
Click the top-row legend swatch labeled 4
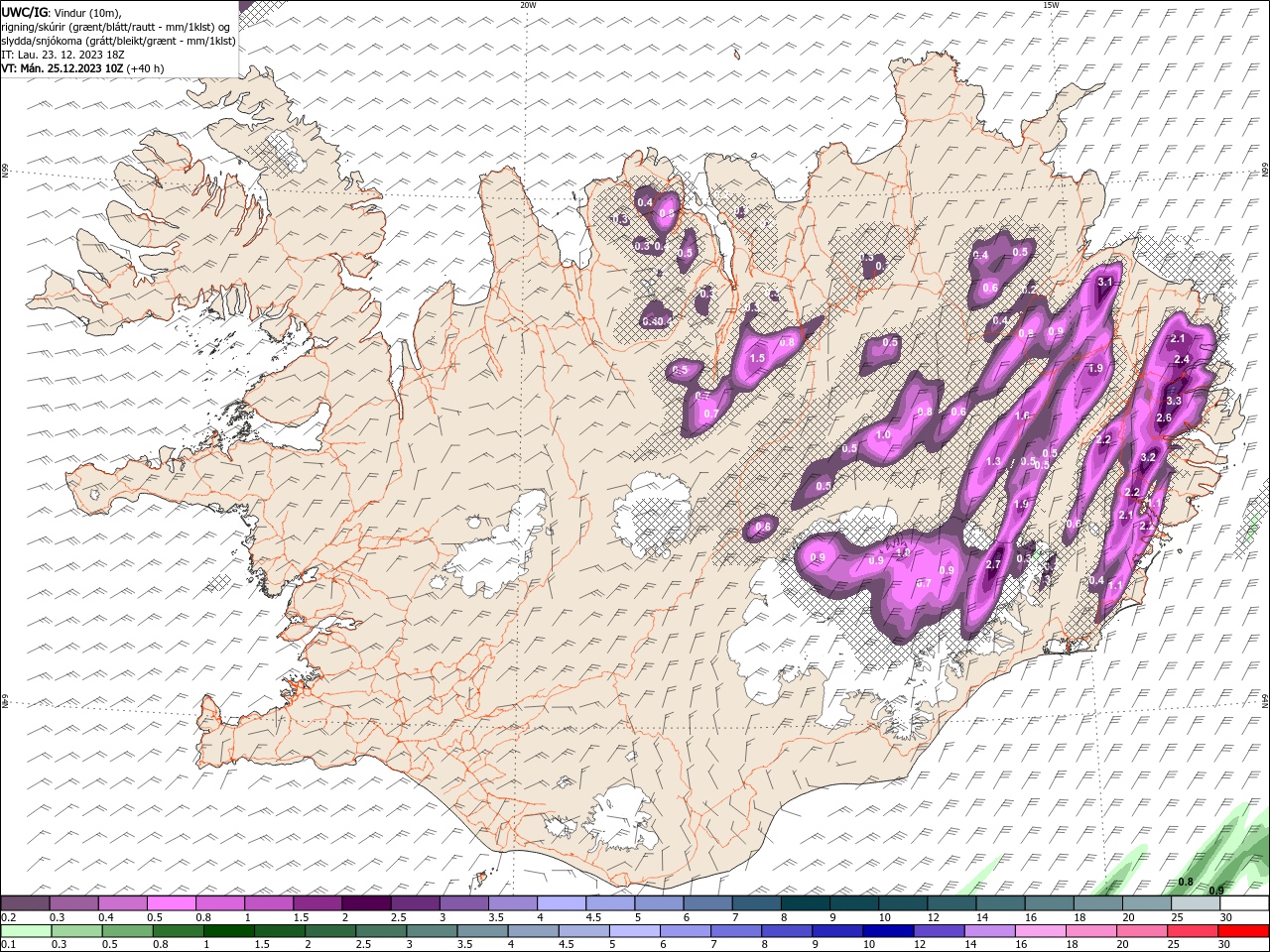pyautogui.click(x=560, y=903)
